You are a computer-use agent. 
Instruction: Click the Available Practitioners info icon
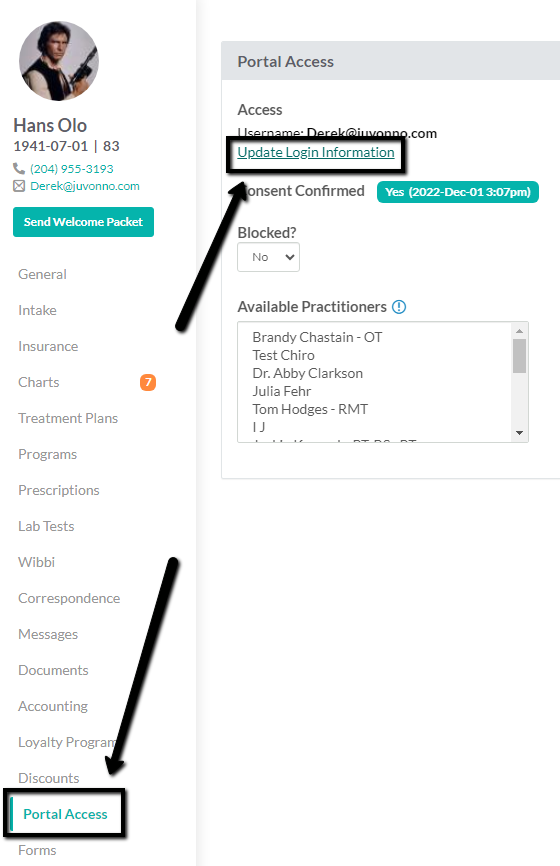pyautogui.click(x=399, y=307)
